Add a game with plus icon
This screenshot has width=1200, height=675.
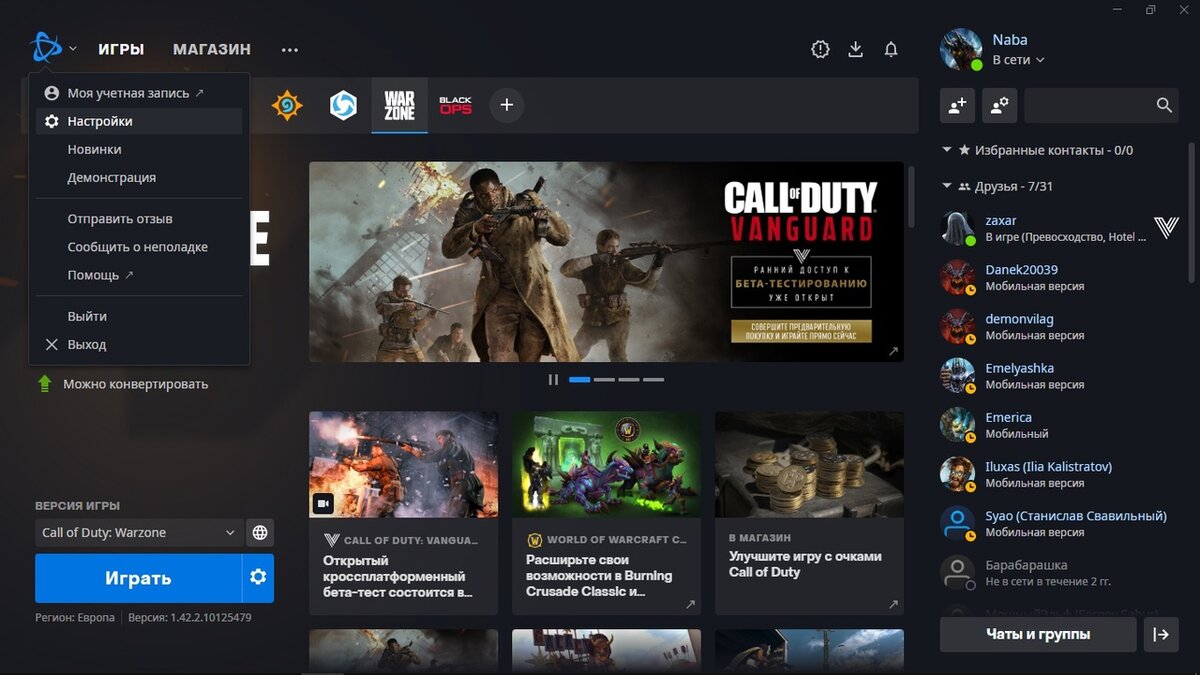coord(507,105)
